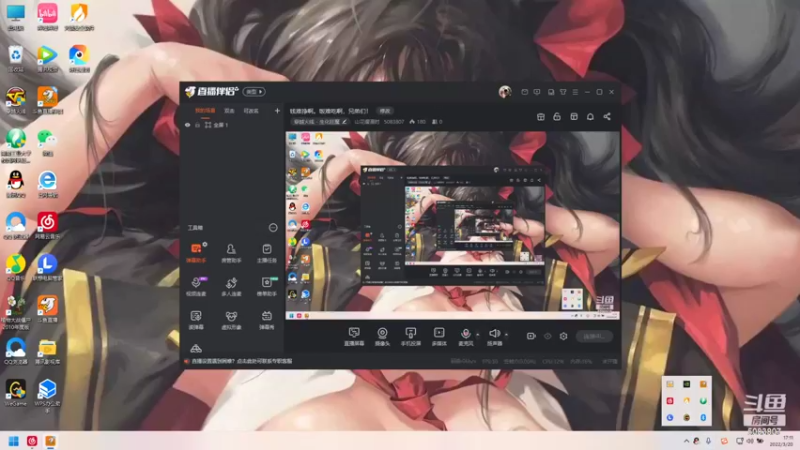Open the 主播任务 streamer tasks tool
Viewport: 800px width, 450px height.
click(266, 253)
